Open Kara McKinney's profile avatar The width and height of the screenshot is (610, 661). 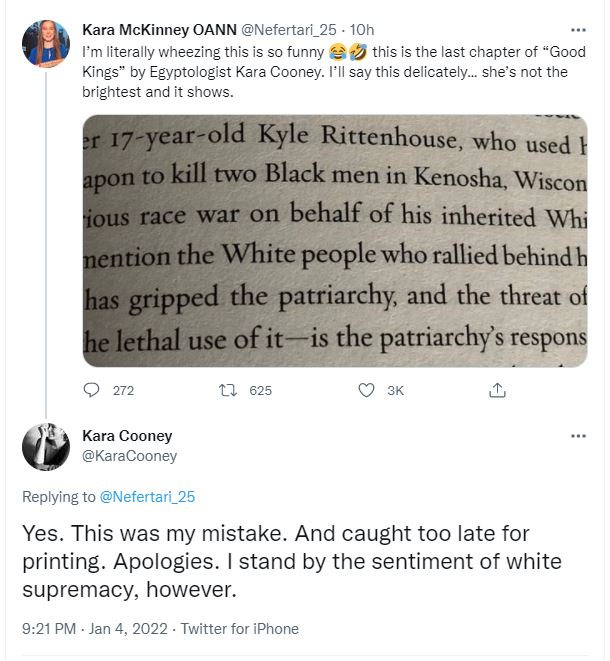coord(46,43)
